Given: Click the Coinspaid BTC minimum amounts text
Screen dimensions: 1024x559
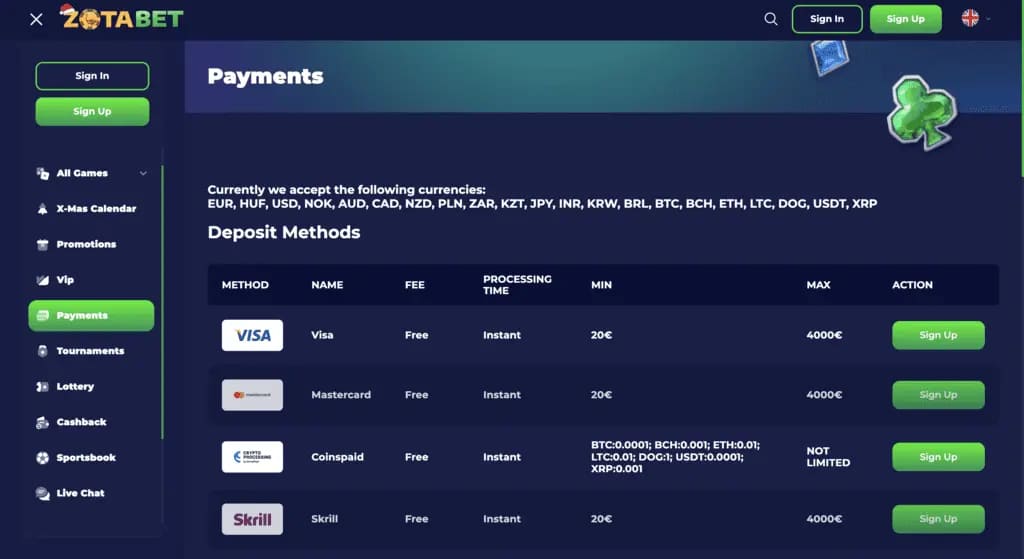Looking at the screenshot, I should tap(675, 456).
